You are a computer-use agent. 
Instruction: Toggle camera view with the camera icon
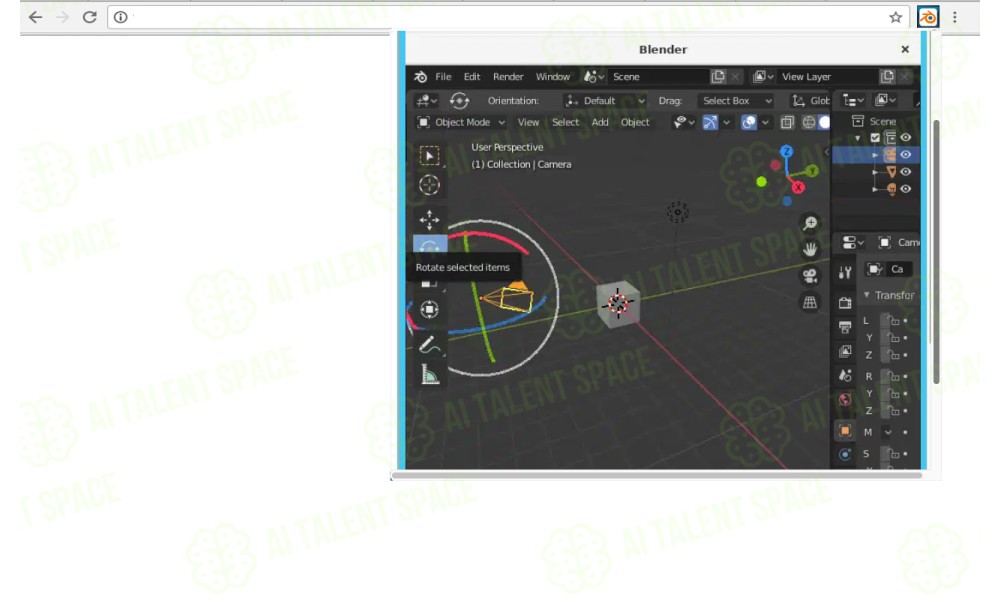click(x=810, y=275)
